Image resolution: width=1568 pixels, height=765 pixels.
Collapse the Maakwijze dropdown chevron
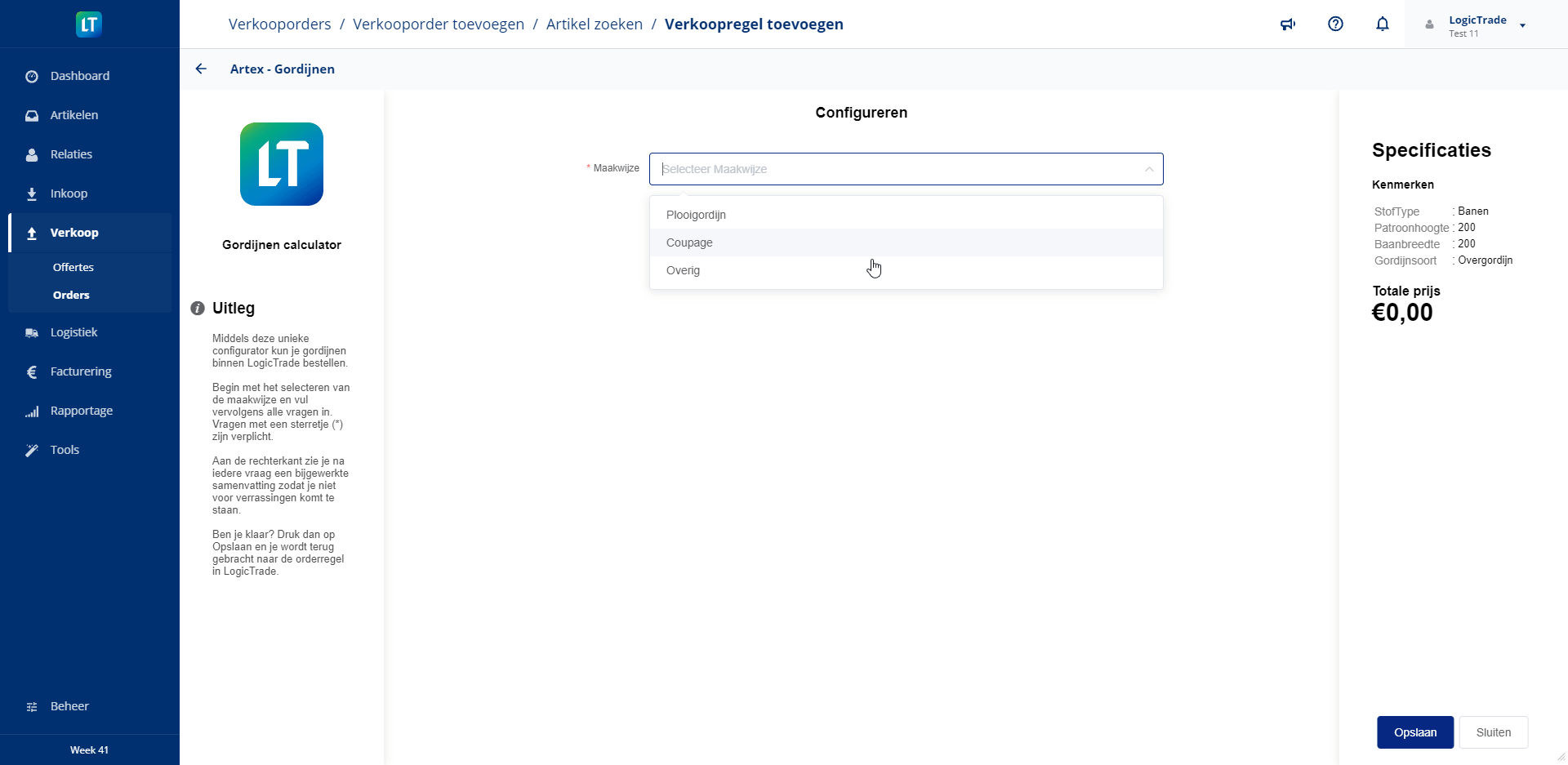[1148, 169]
